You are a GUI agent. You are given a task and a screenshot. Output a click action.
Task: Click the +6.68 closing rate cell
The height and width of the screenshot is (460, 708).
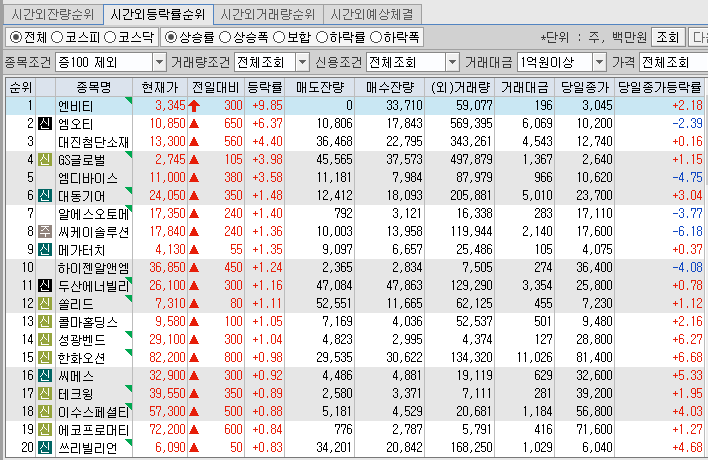point(687,358)
